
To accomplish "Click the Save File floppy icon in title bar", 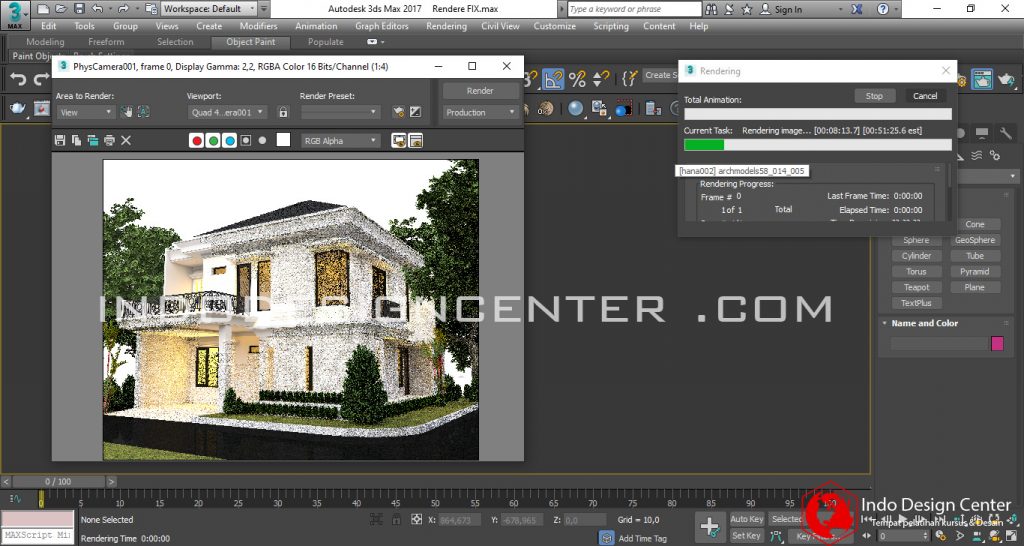I will click(79, 9).
